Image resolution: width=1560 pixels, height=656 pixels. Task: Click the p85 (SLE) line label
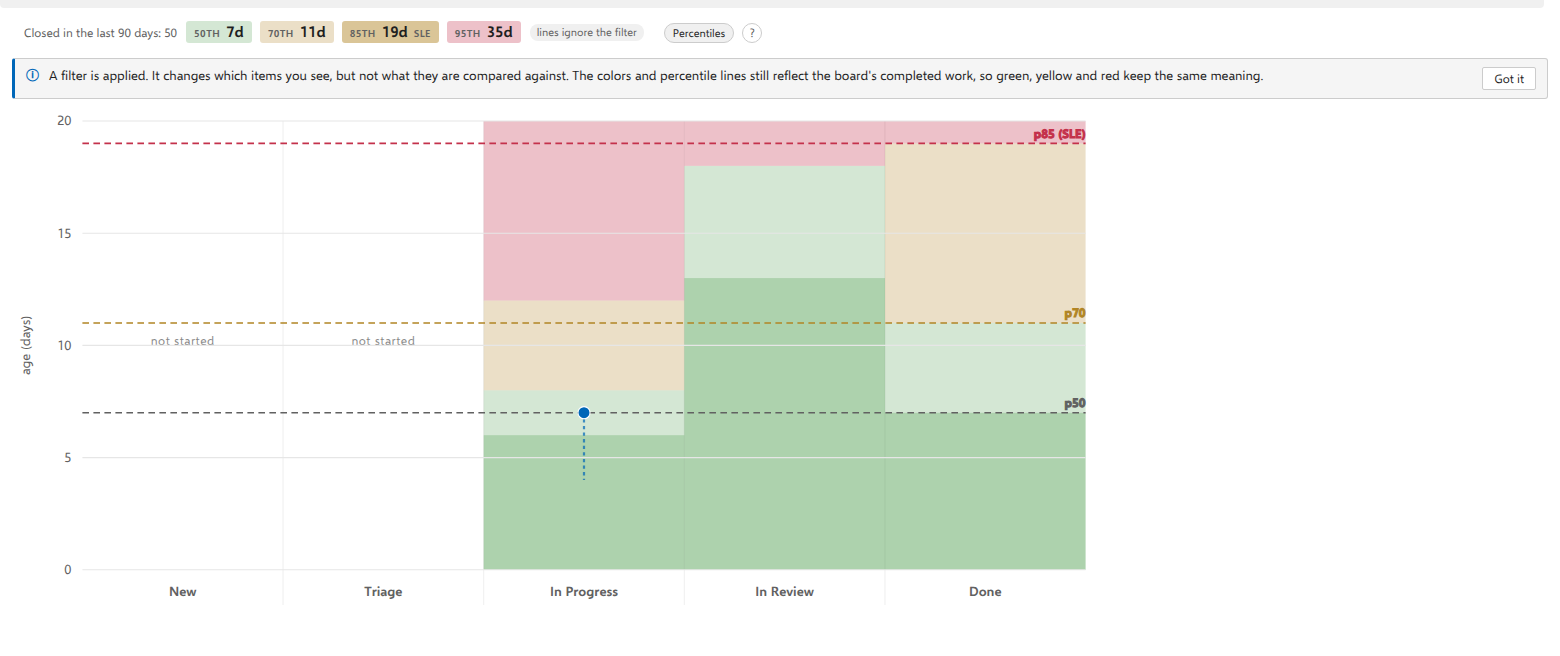1059,134
